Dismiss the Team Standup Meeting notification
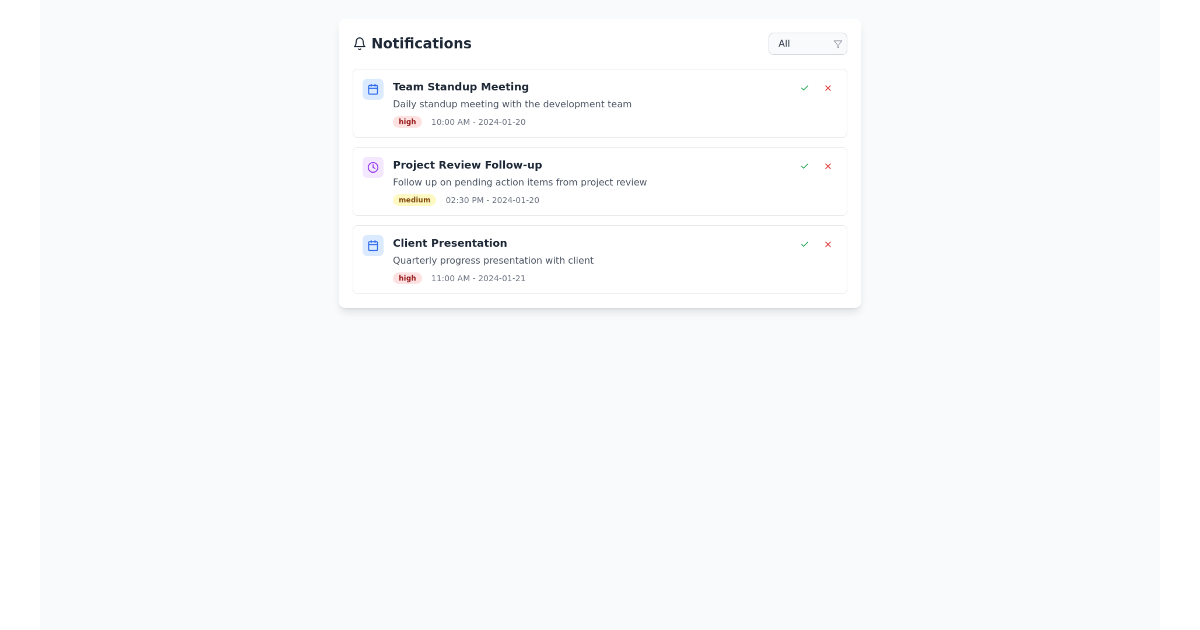This screenshot has height=630, width=1200. click(x=828, y=88)
